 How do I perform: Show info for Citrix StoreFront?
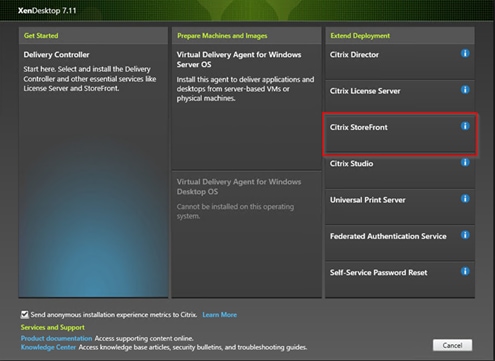coord(465,126)
